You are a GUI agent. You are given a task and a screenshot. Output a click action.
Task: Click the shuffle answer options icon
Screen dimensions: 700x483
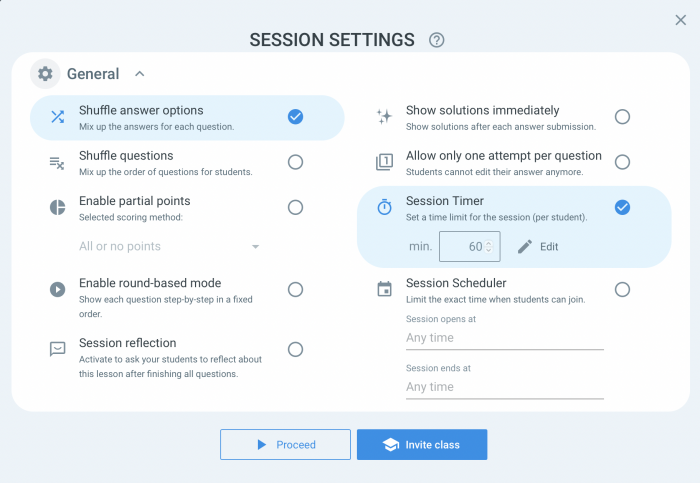click(x=58, y=117)
